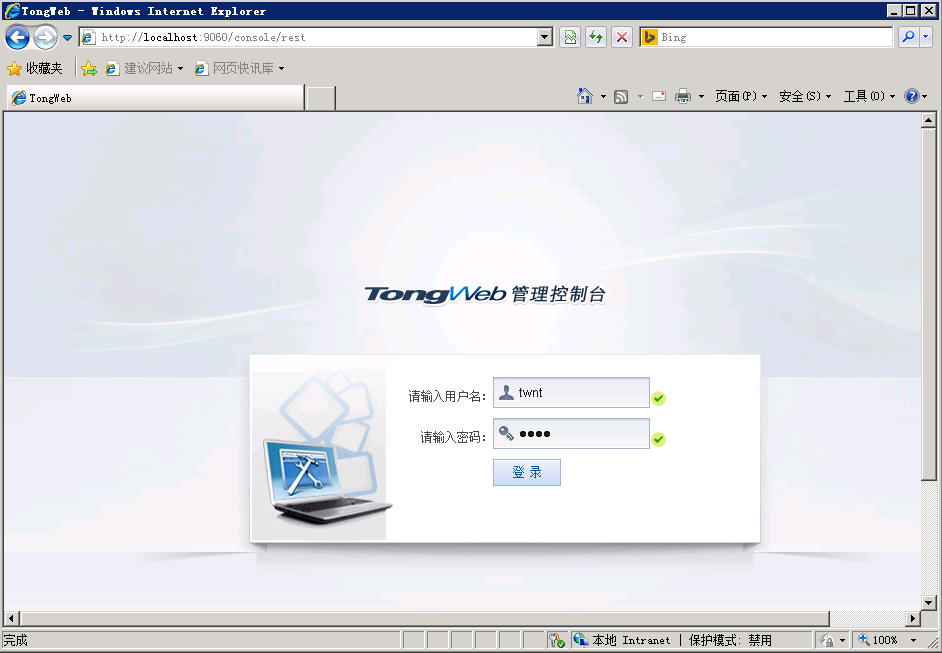This screenshot has width=942, height=653.
Task: Click the magnifier Search button
Action: (x=908, y=37)
